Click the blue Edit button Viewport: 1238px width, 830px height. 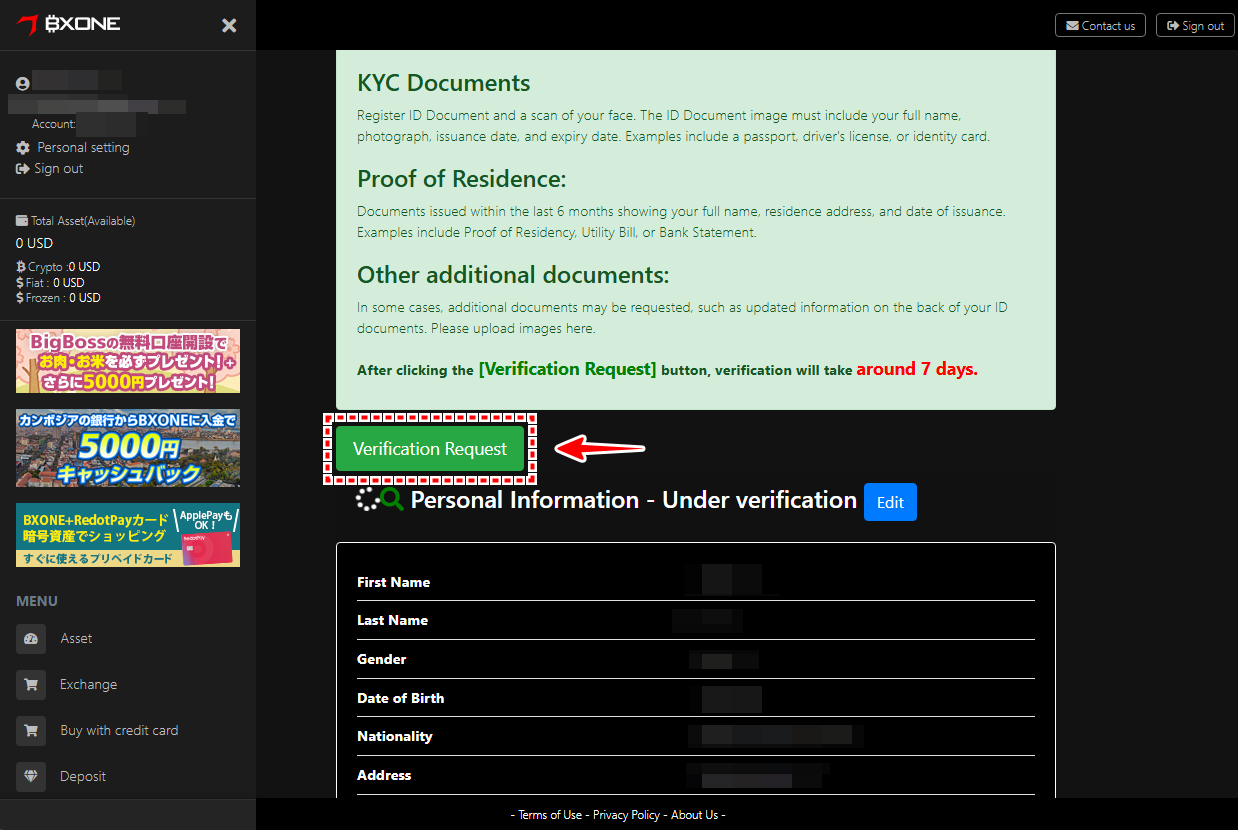point(890,503)
